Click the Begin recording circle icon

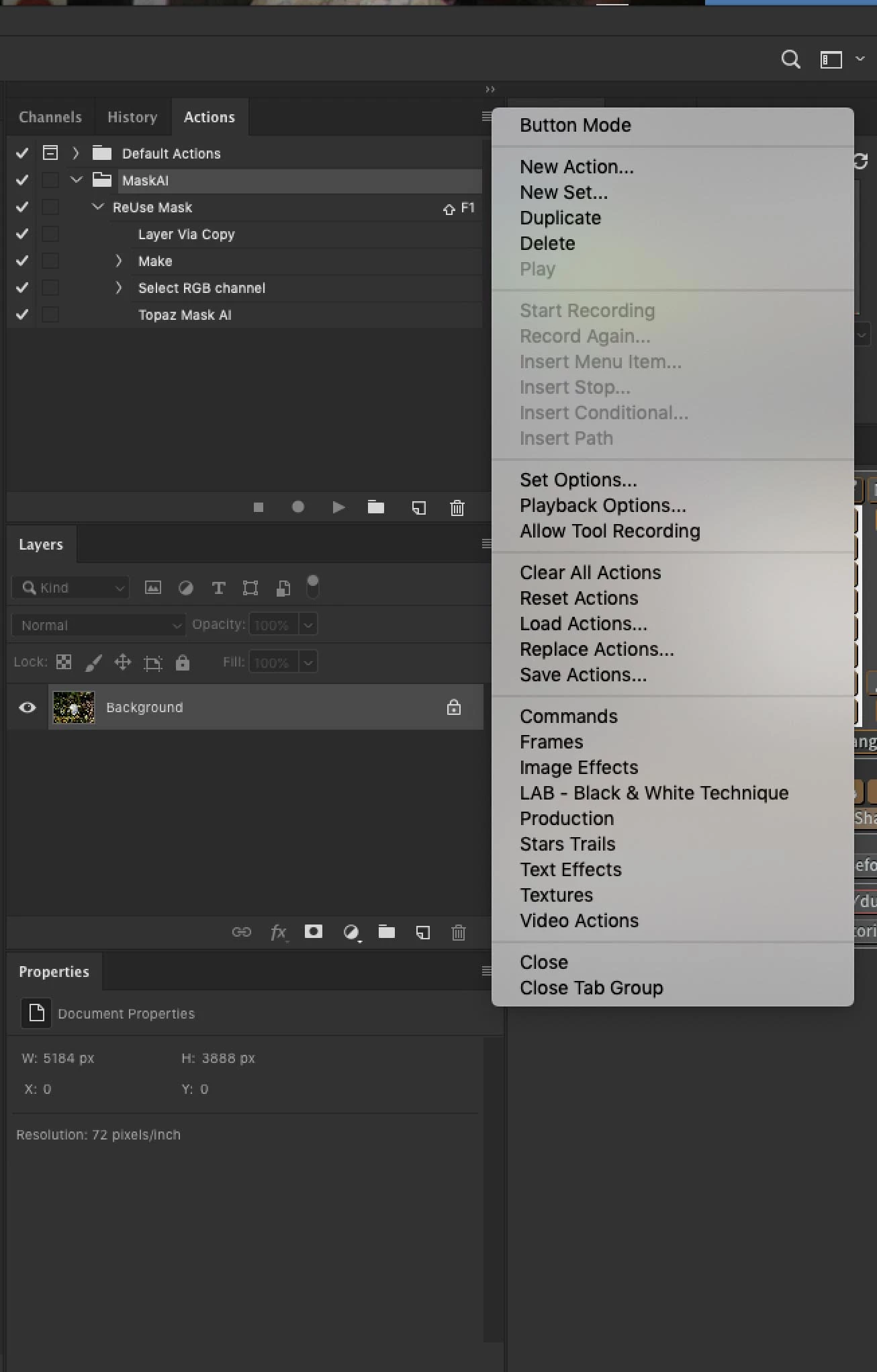coord(298,507)
